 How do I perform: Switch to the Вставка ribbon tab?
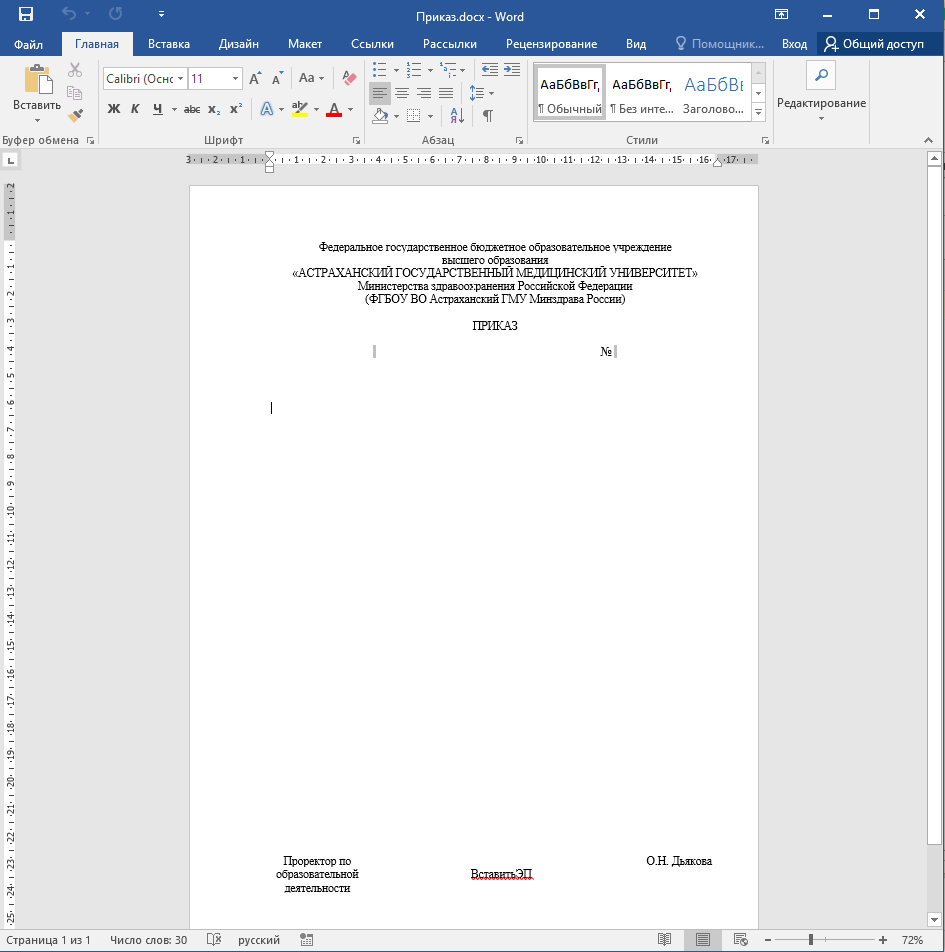pyautogui.click(x=169, y=44)
